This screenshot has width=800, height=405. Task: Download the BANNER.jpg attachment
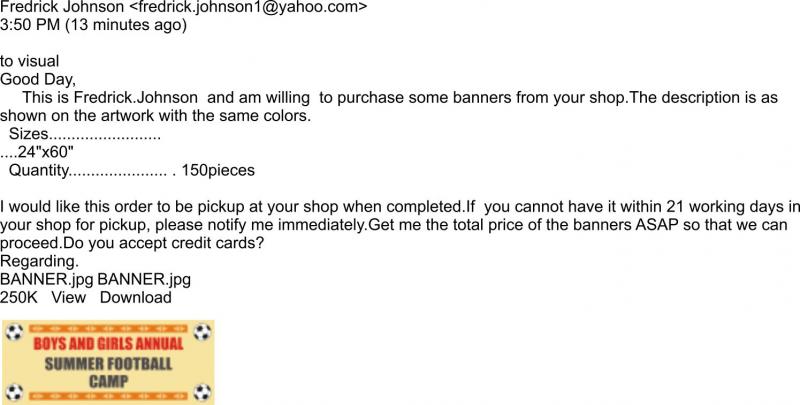click(136, 297)
